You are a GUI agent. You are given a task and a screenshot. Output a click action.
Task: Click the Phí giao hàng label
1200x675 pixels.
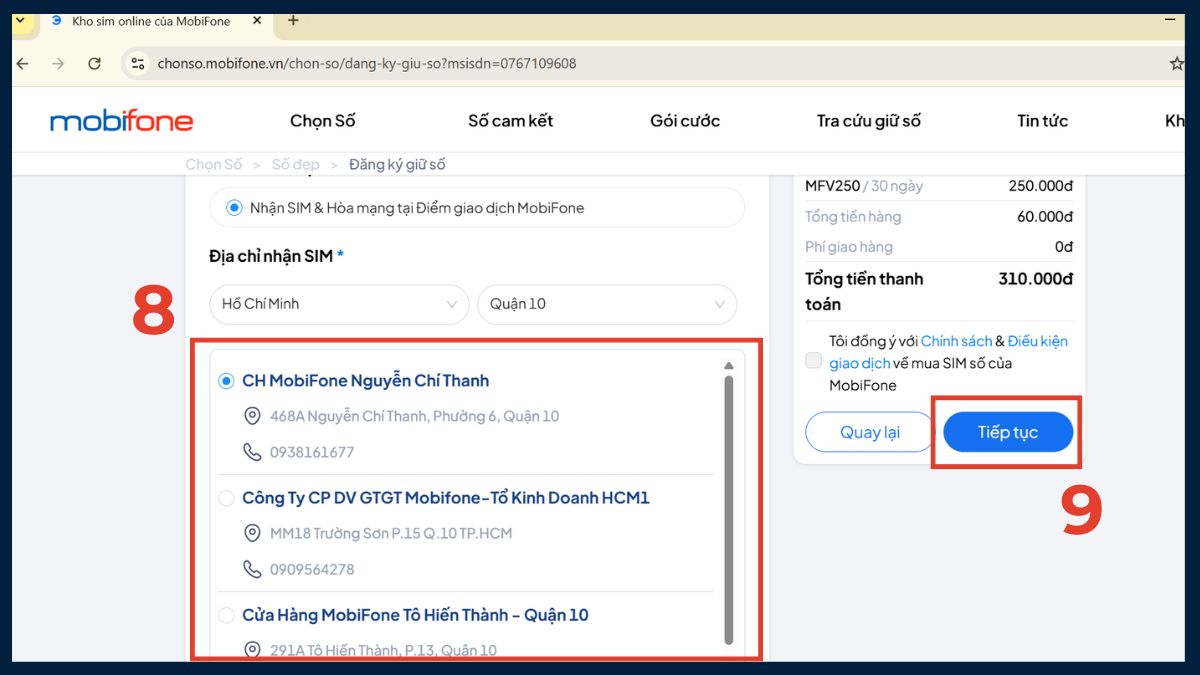pos(849,246)
